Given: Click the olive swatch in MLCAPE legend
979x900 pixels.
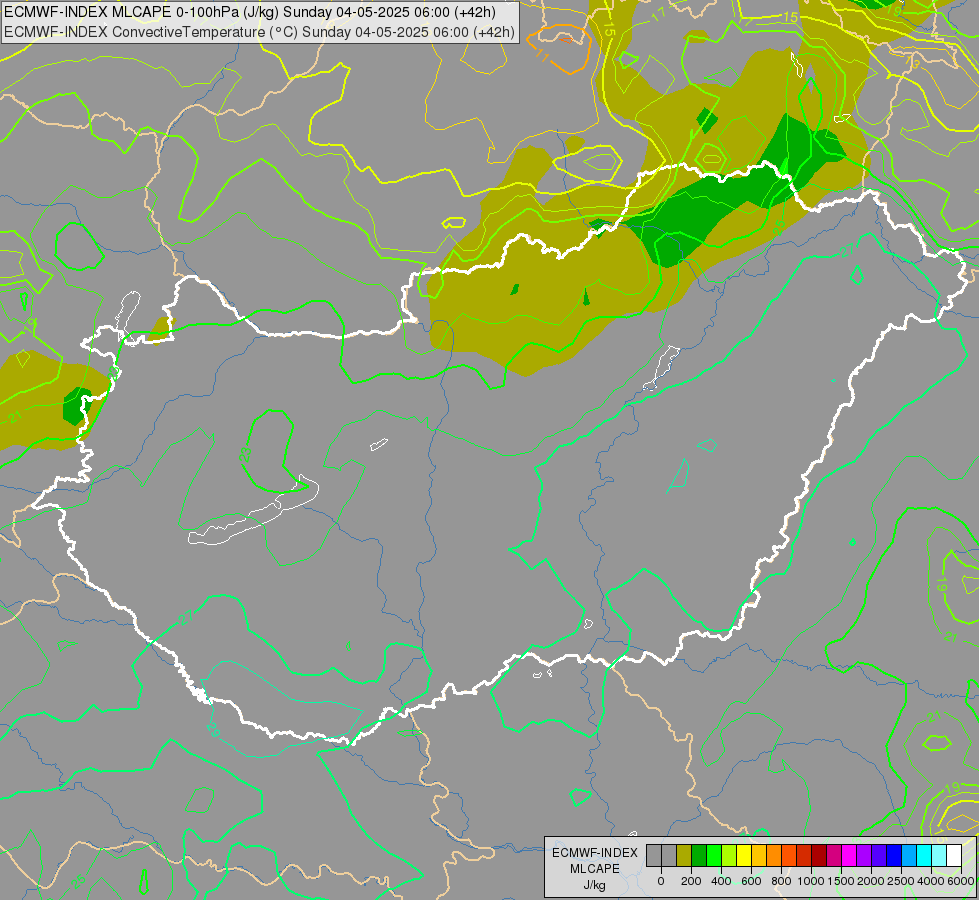Looking at the screenshot, I should (684, 856).
